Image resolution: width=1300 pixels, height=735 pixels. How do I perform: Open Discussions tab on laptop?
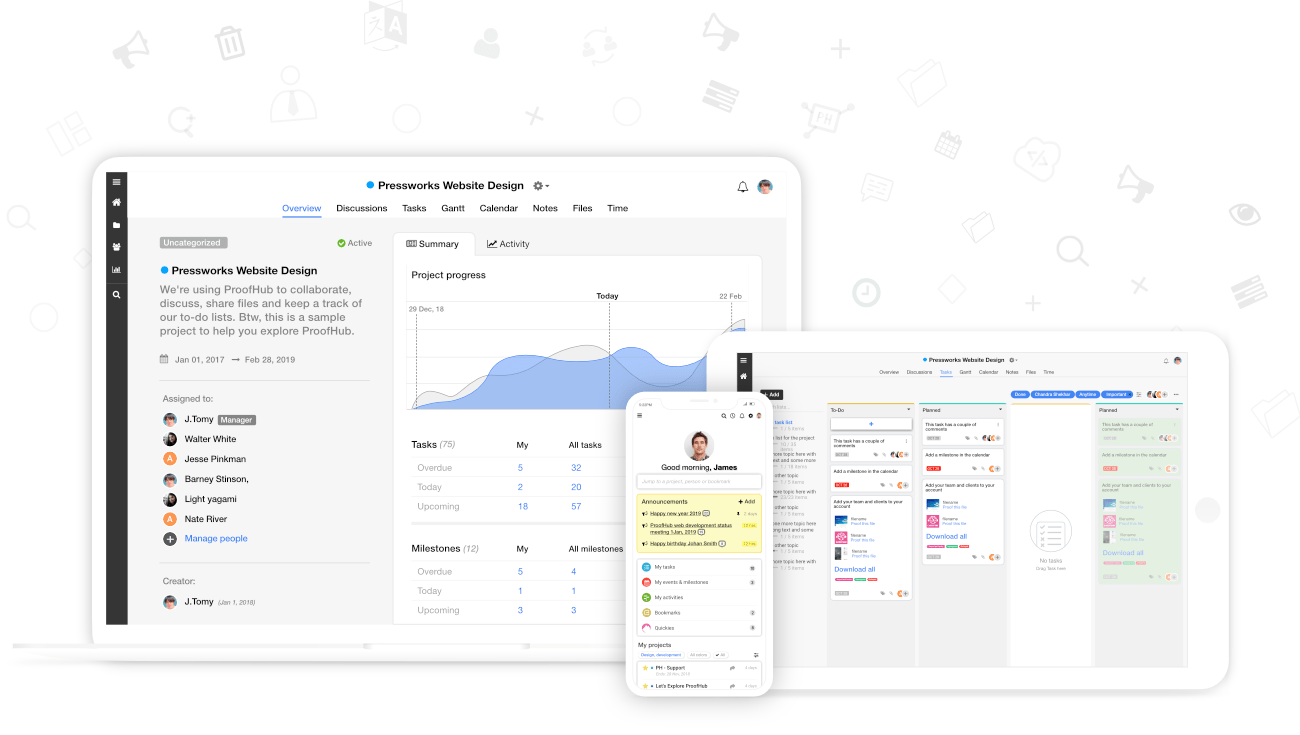pyautogui.click(x=362, y=208)
